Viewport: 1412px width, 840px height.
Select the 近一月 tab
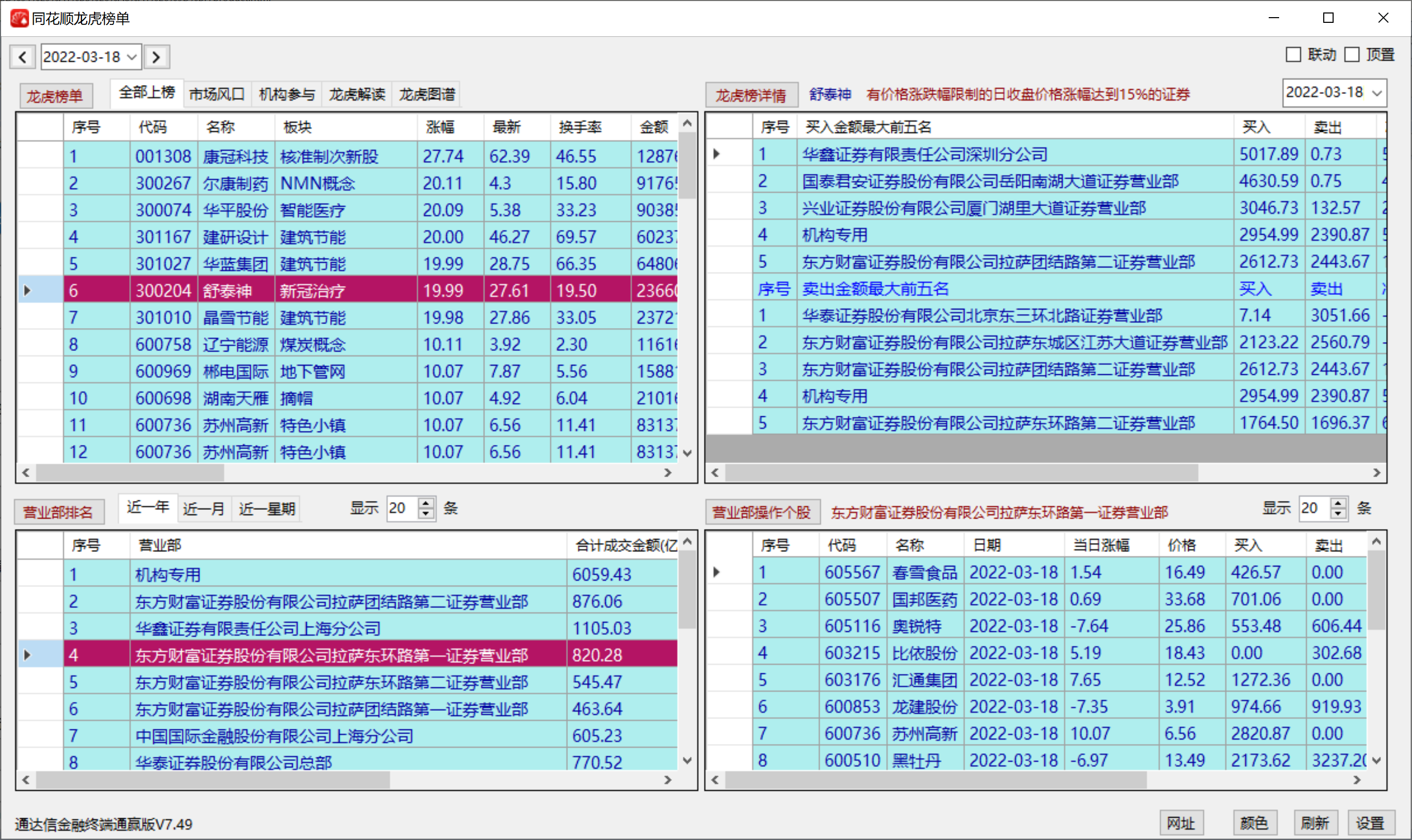tap(205, 509)
